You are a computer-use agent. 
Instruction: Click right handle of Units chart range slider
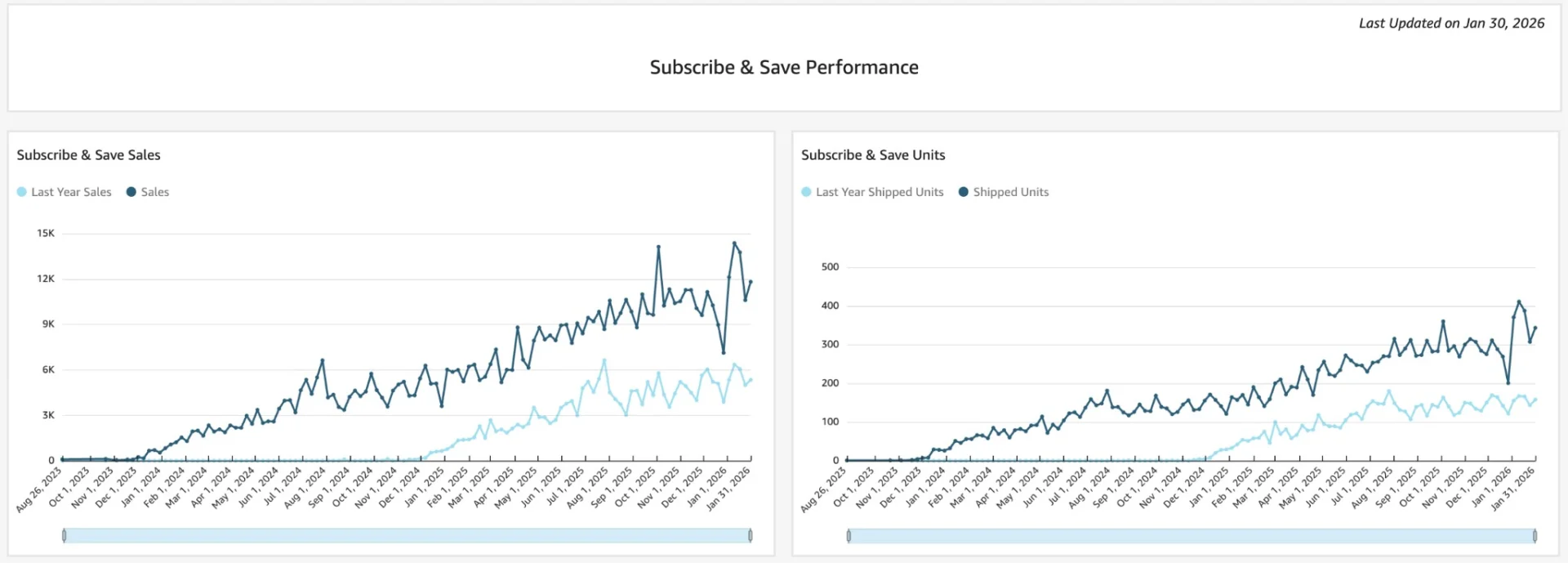point(1535,536)
